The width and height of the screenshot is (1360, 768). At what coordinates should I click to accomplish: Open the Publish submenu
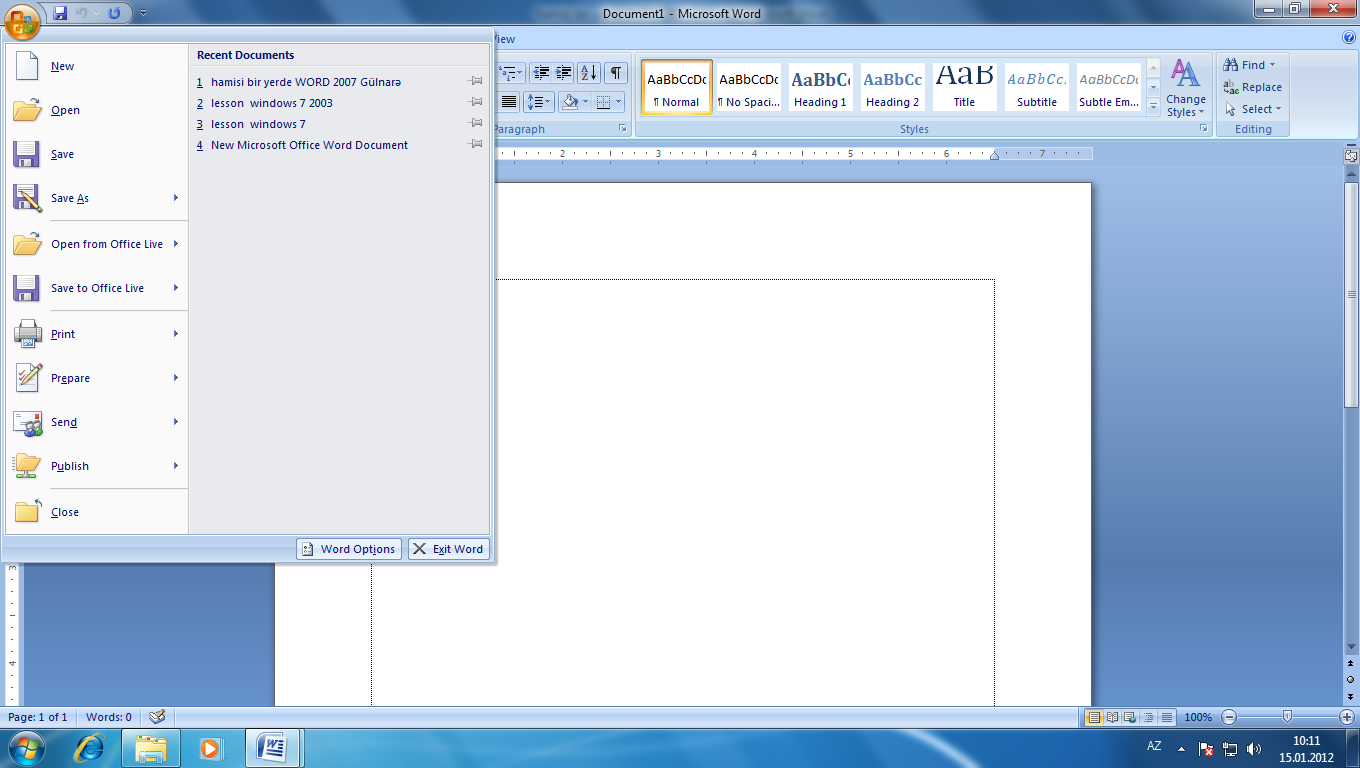(x=96, y=466)
